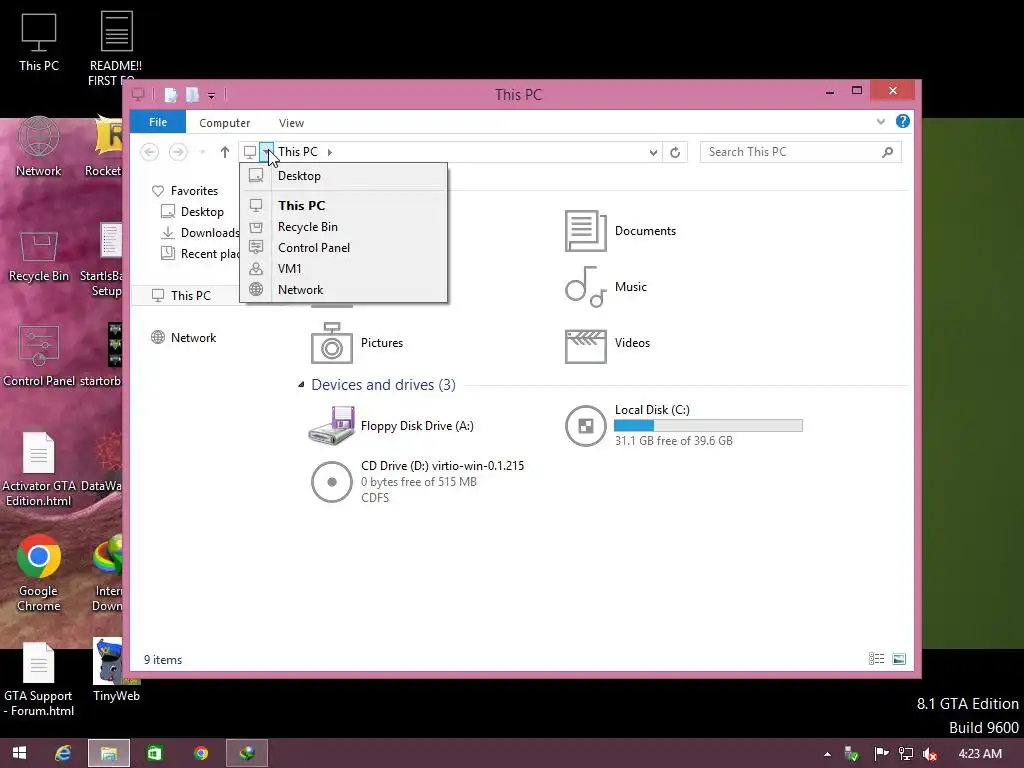Viewport: 1024px width, 768px height.
Task: Click the taskbar clock 4:23 AM
Action: (980, 754)
